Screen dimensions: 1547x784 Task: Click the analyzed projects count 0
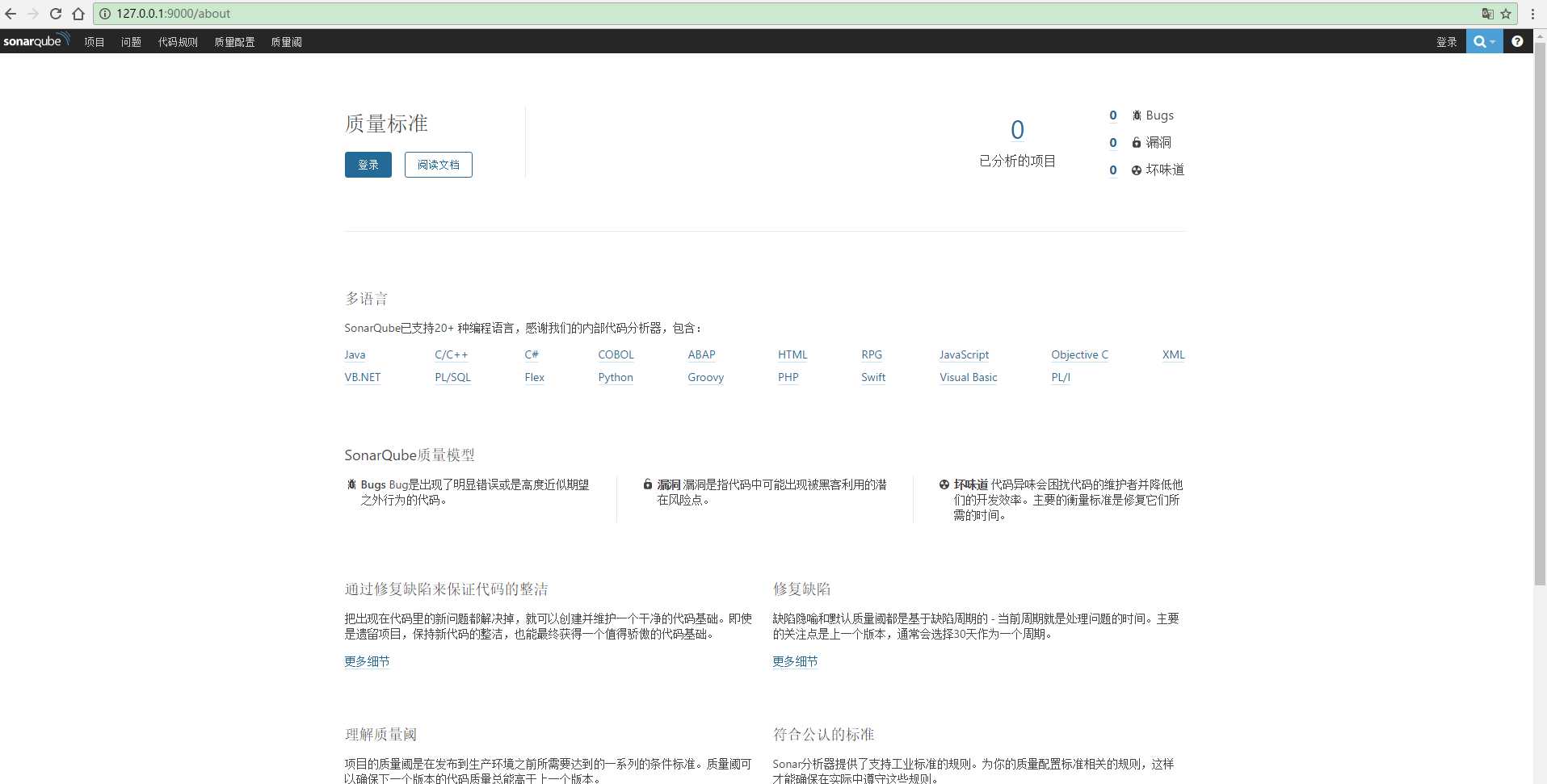[1017, 130]
